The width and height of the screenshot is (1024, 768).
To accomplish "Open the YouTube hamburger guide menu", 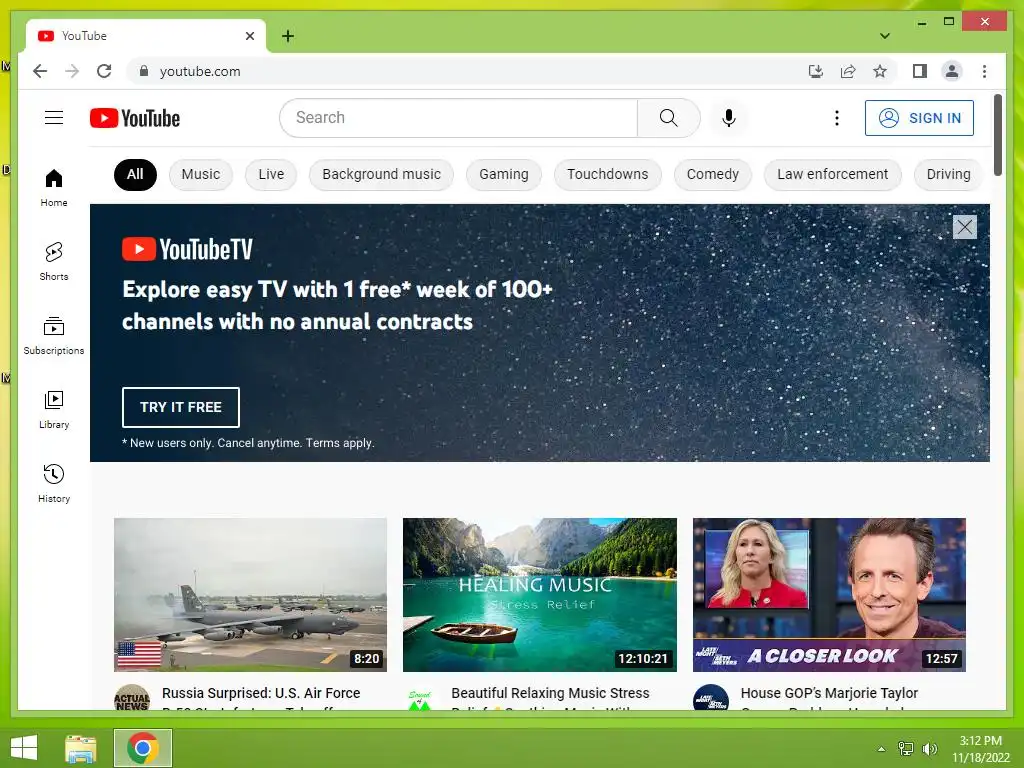I will tap(54, 118).
